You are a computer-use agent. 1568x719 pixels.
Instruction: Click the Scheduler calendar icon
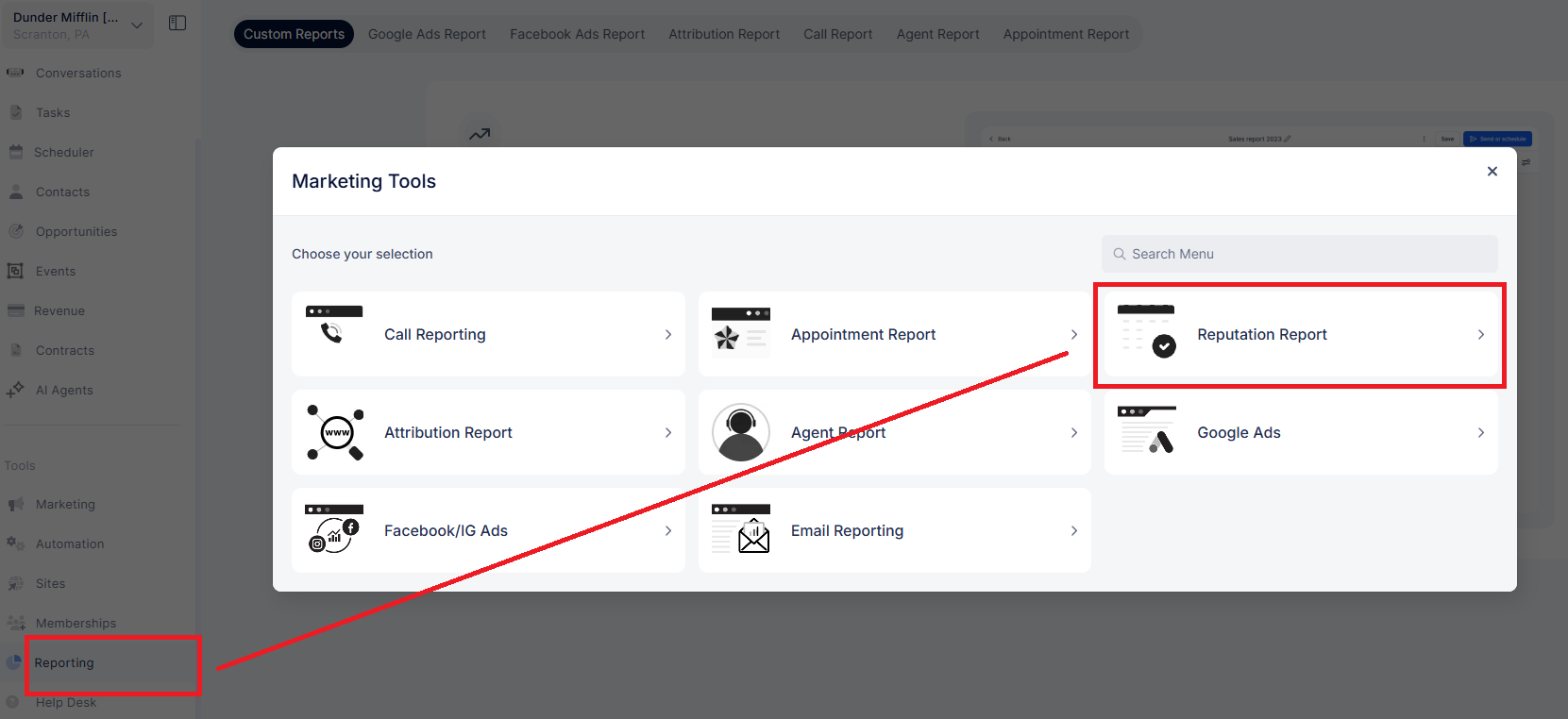tap(16, 152)
